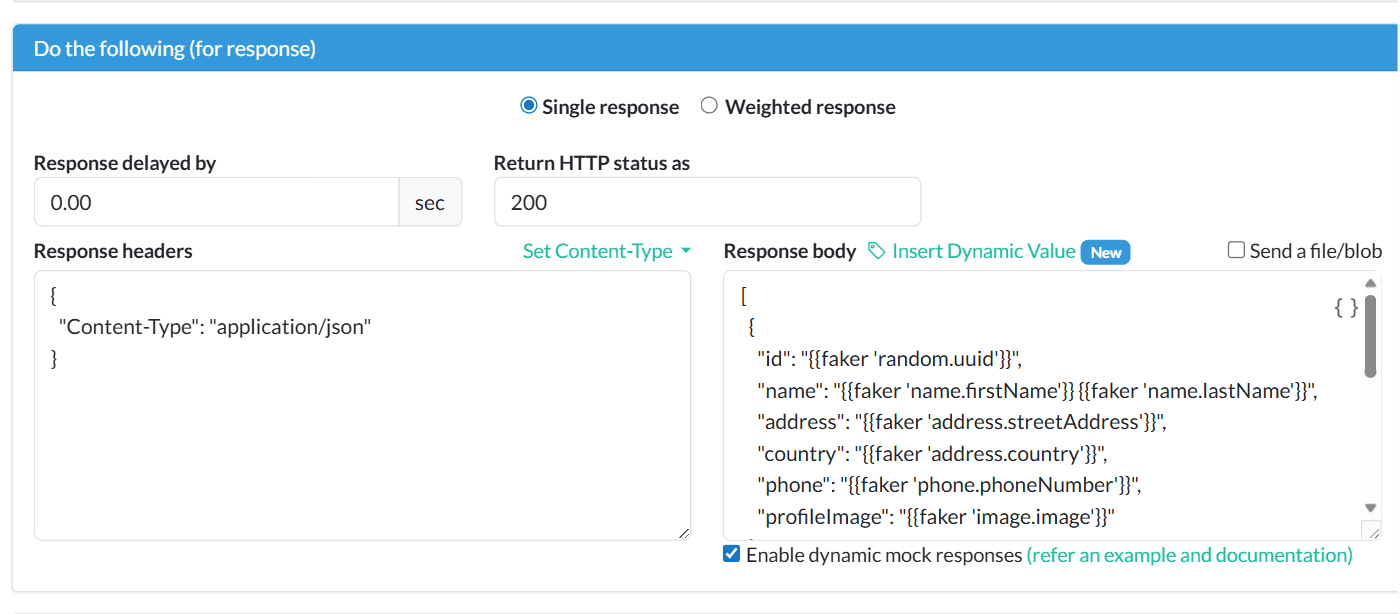Viewport: 1400px width, 614px height.
Task: Click the resize grip of Response headers textarea
Action: 686,533
